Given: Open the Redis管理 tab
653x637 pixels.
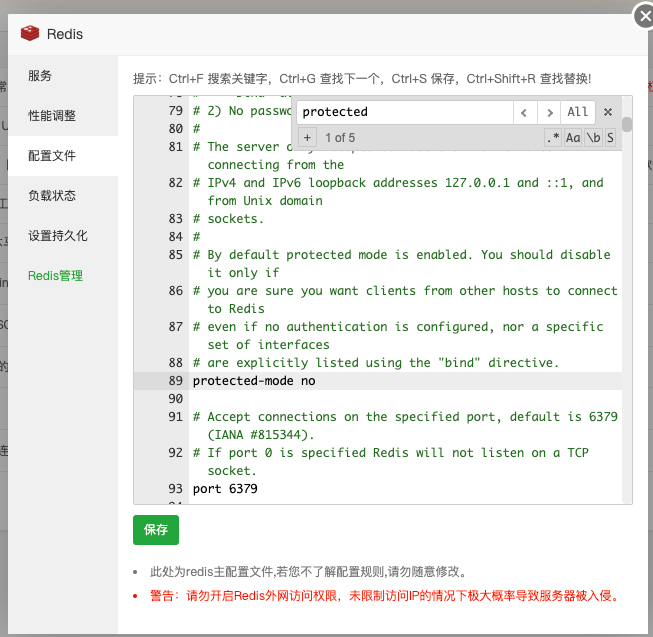Looking at the screenshot, I should pyautogui.click(x=63, y=276).
